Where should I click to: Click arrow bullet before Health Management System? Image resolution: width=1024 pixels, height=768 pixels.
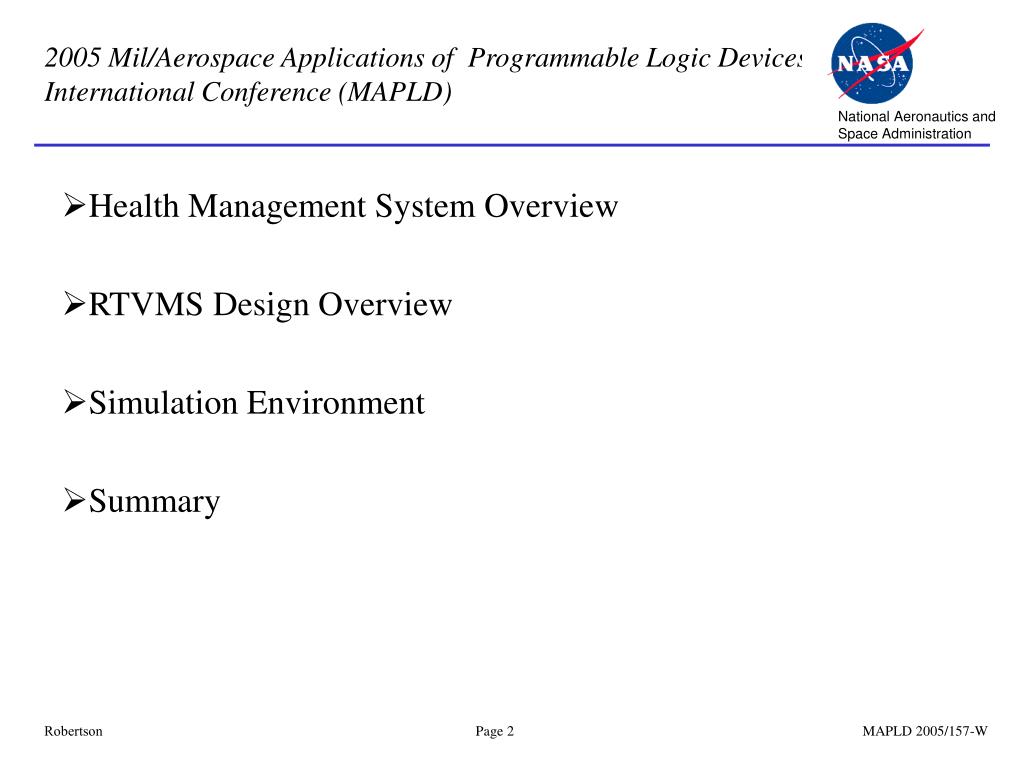click(74, 206)
